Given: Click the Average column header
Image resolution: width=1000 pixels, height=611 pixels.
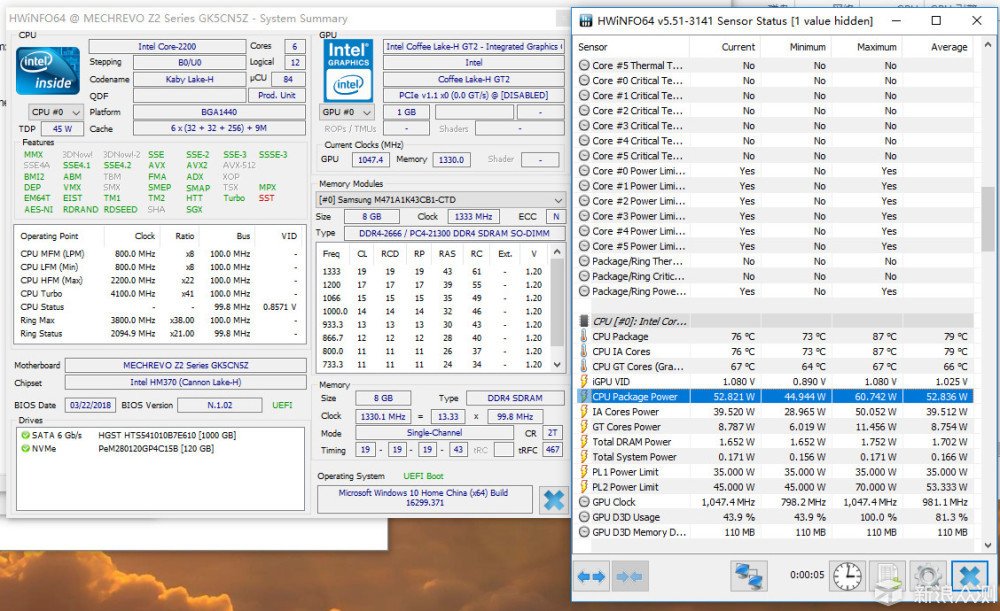Looking at the screenshot, I should [948, 47].
